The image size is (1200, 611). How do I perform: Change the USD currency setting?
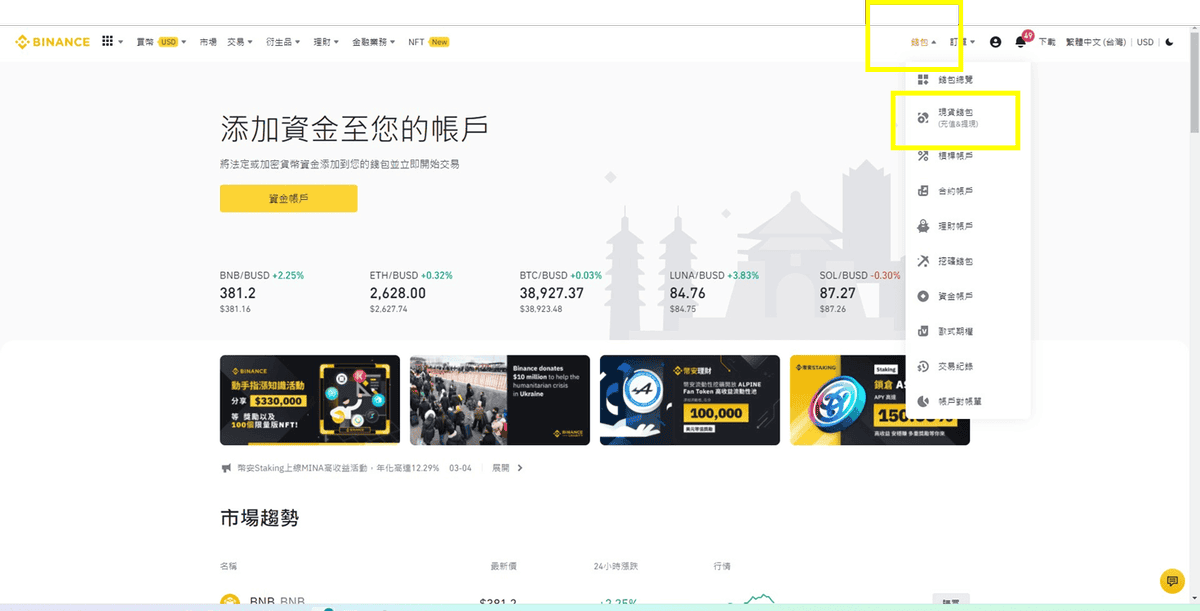click(x=1145, y=42)
